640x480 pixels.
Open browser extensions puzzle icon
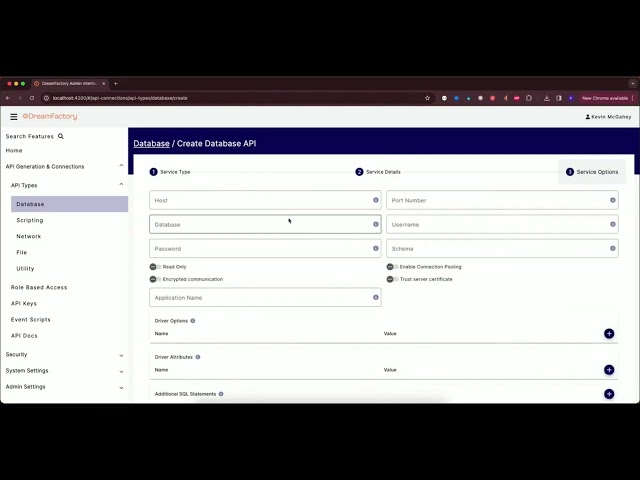pyautogui.click(x=529, y=98)
